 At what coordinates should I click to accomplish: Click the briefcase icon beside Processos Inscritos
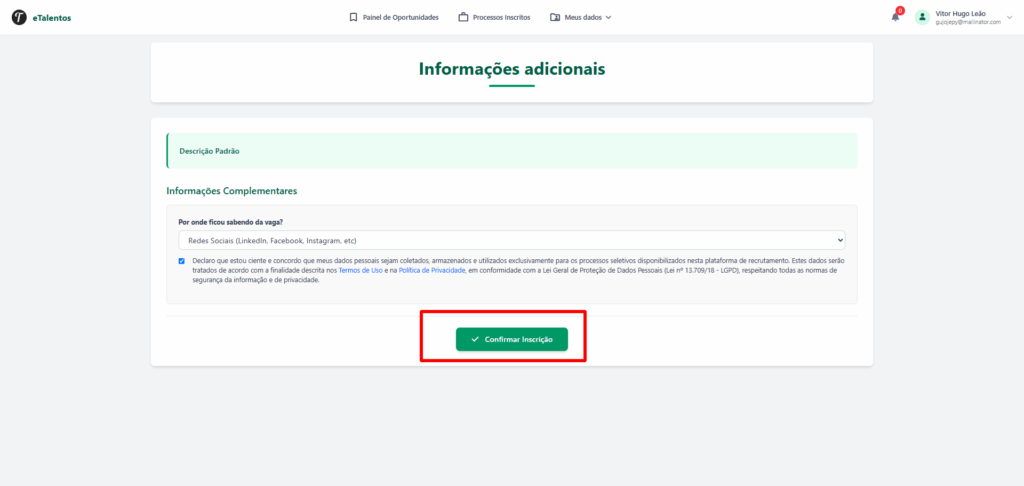pyautogui.click(x=463, y=18)
